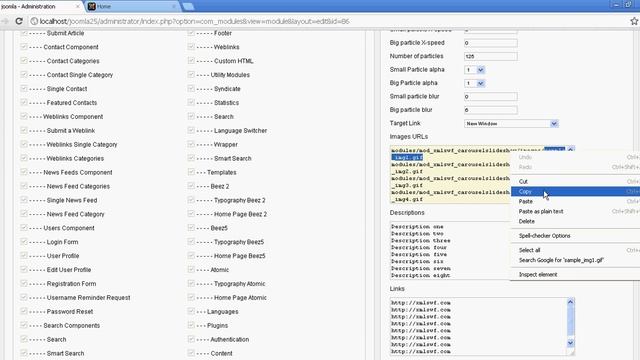
Task: Click the 'Description eight' line
Action: [x=420, y=276]
